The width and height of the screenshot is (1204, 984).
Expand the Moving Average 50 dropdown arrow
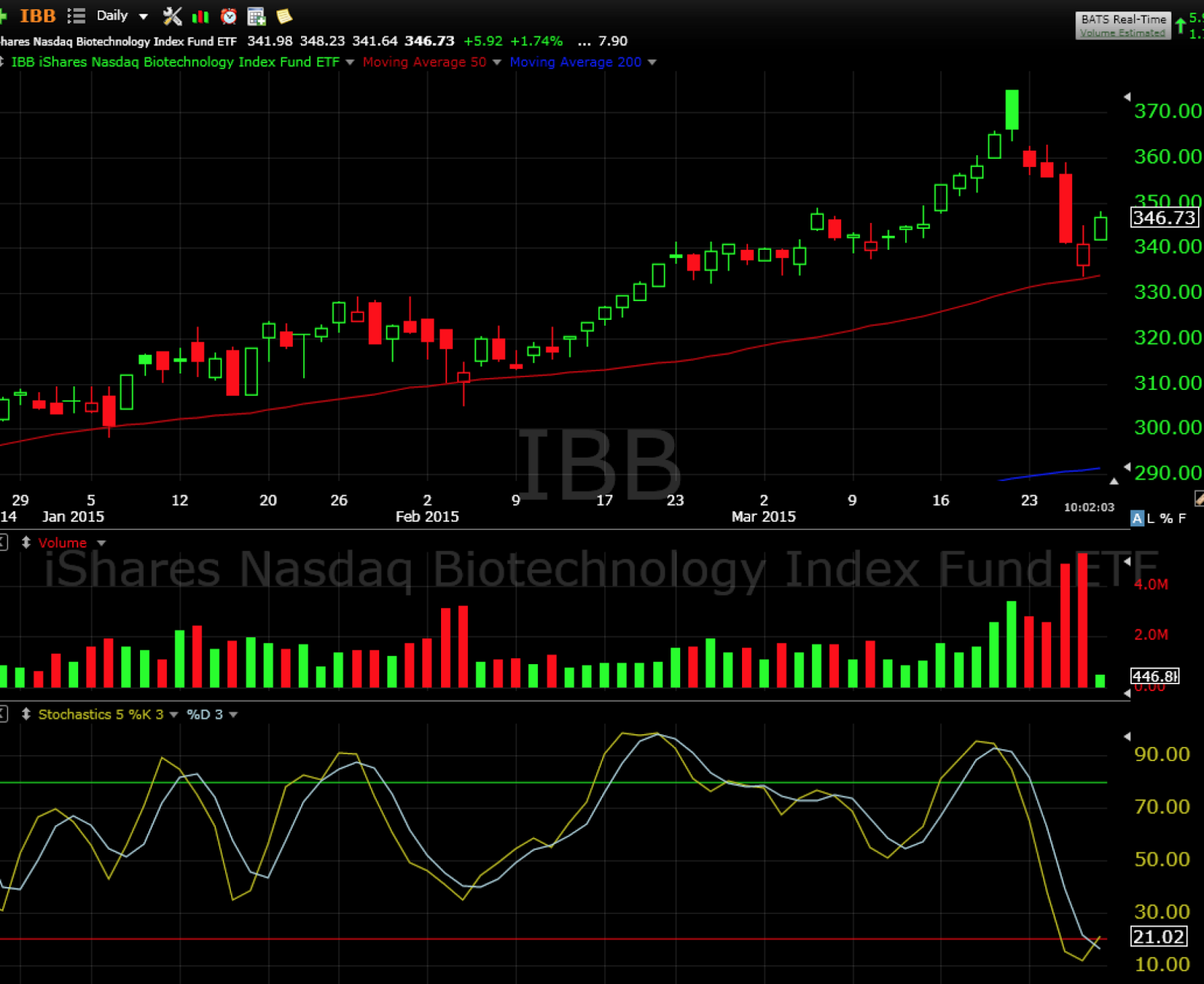coord(497,62)
